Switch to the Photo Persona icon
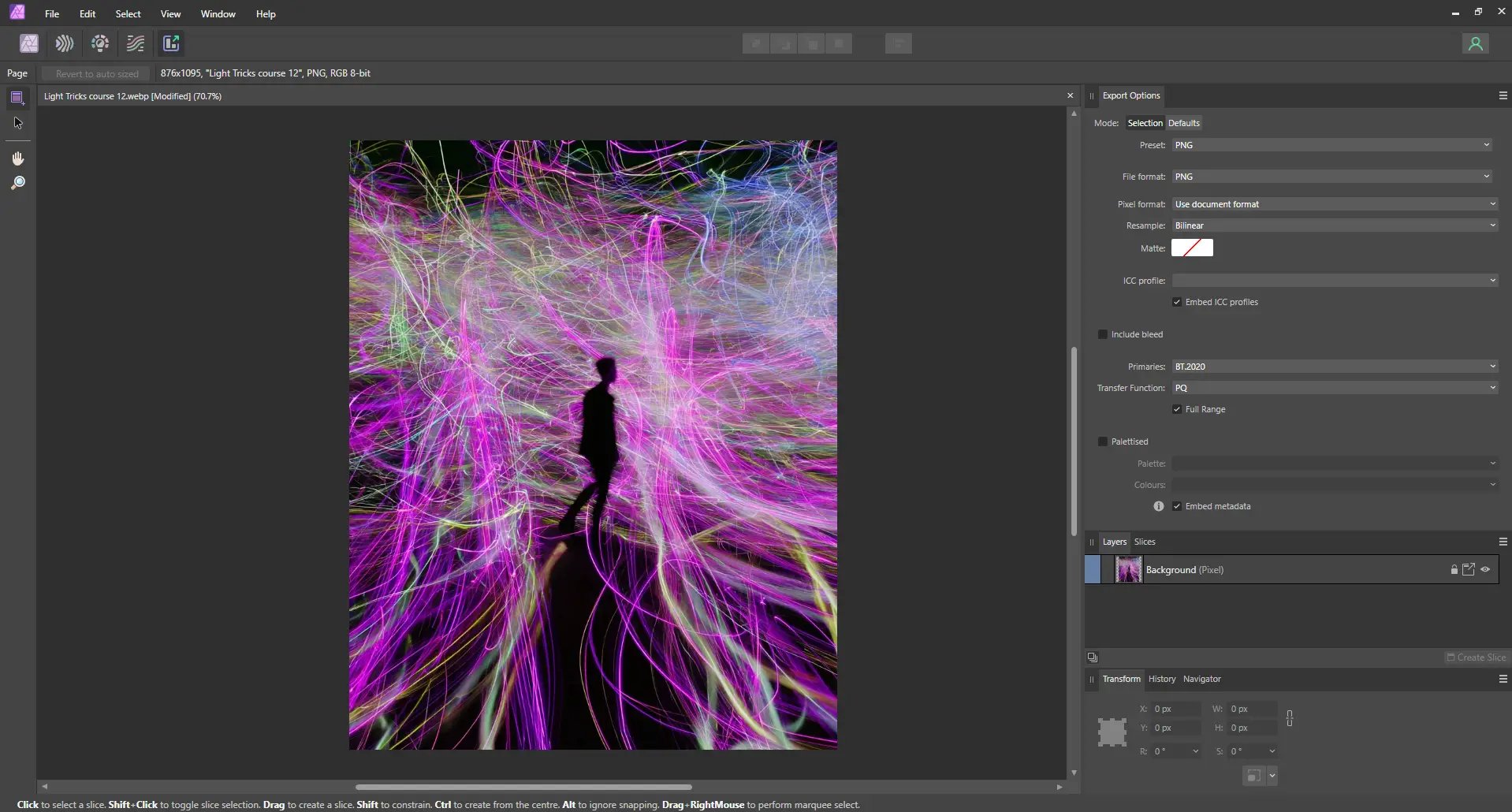This screenshot has height=812, width=1512. [29, 43]
